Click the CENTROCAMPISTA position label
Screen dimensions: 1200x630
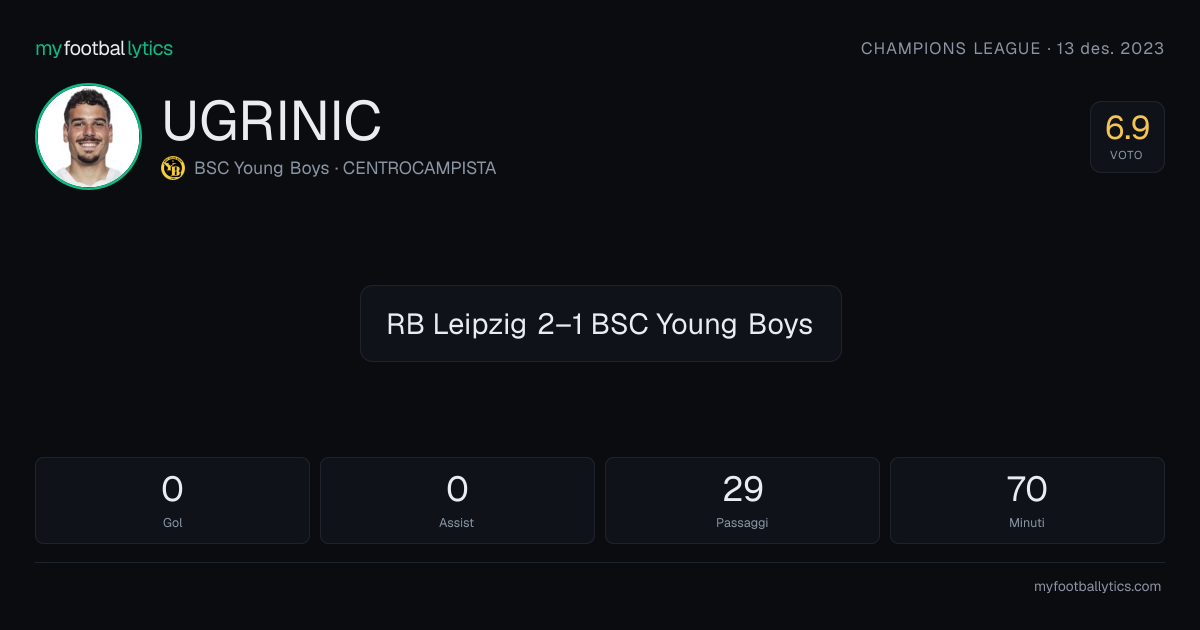[420, 168]
